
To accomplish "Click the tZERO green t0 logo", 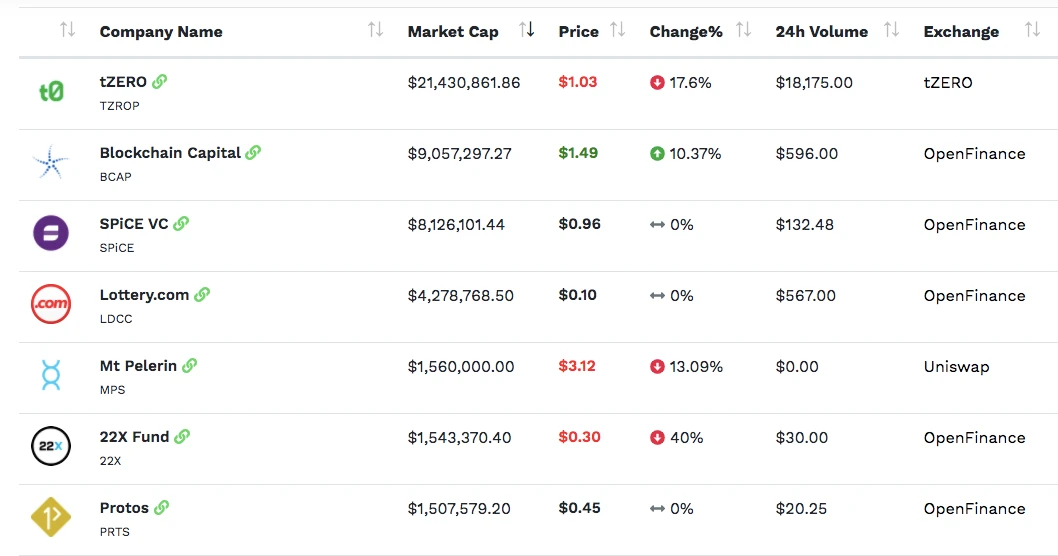I will click(x=51, y=91).
